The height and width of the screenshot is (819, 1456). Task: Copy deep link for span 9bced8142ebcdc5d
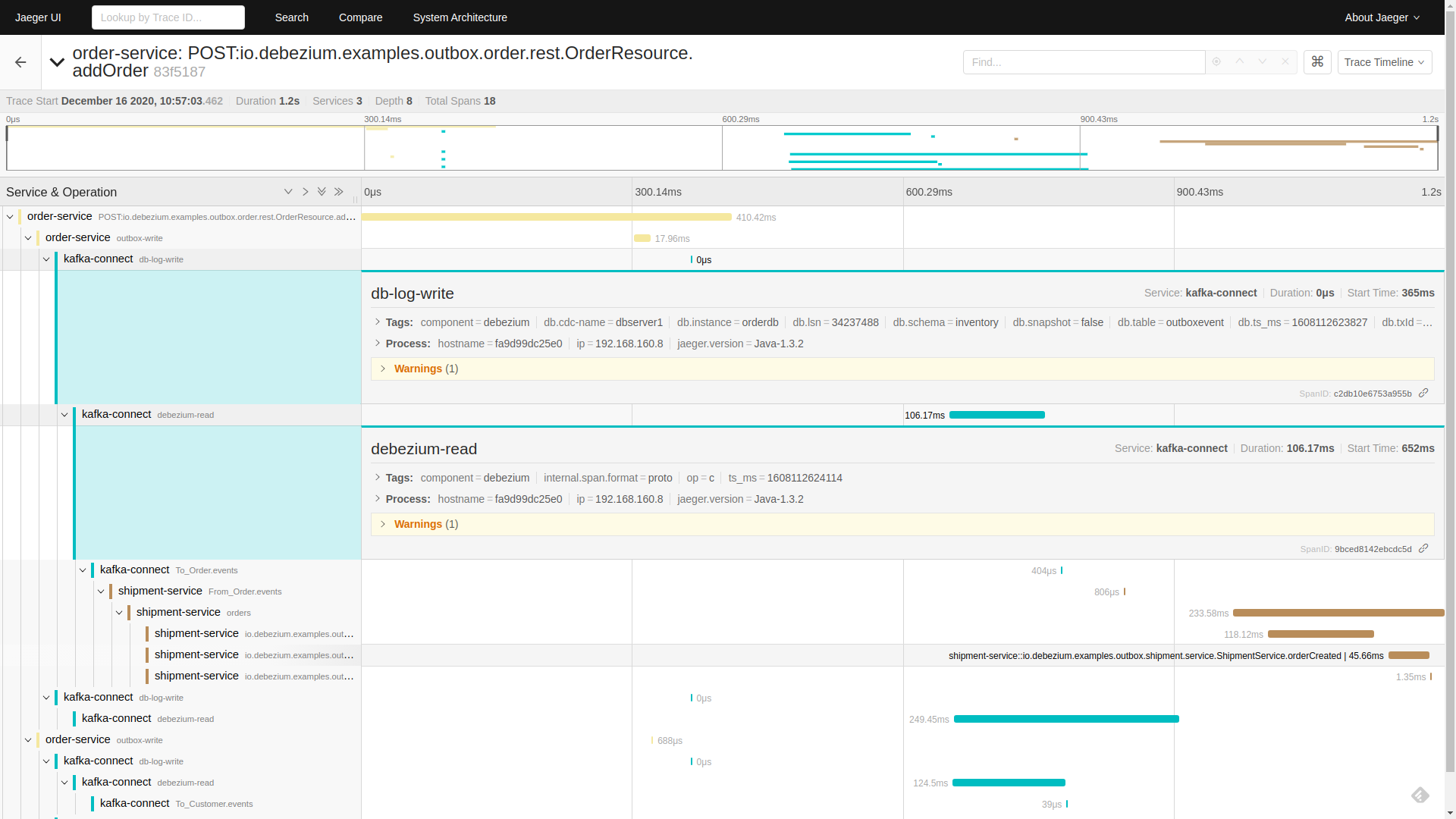point(1423,548)
